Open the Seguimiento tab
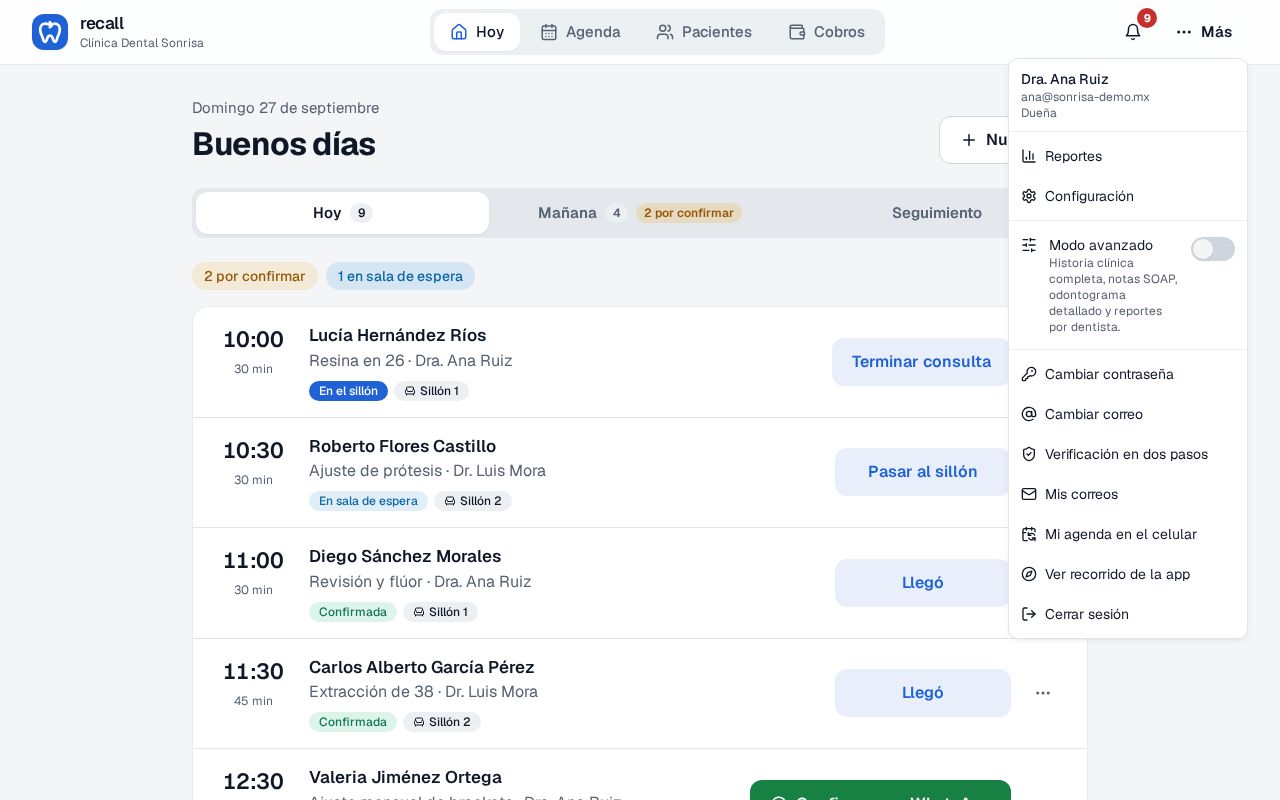Screen dimensions: 1280x800 pos(937,213)
